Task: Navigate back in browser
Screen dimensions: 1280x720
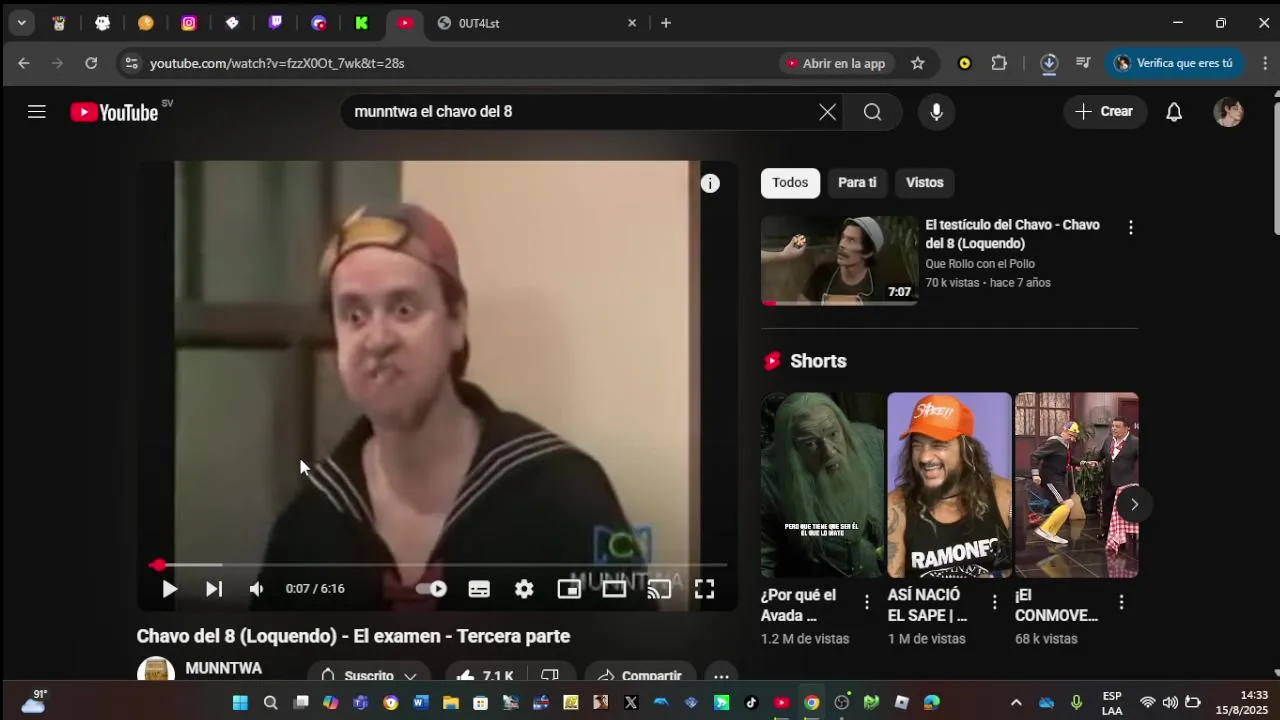Action: [24, 63]
